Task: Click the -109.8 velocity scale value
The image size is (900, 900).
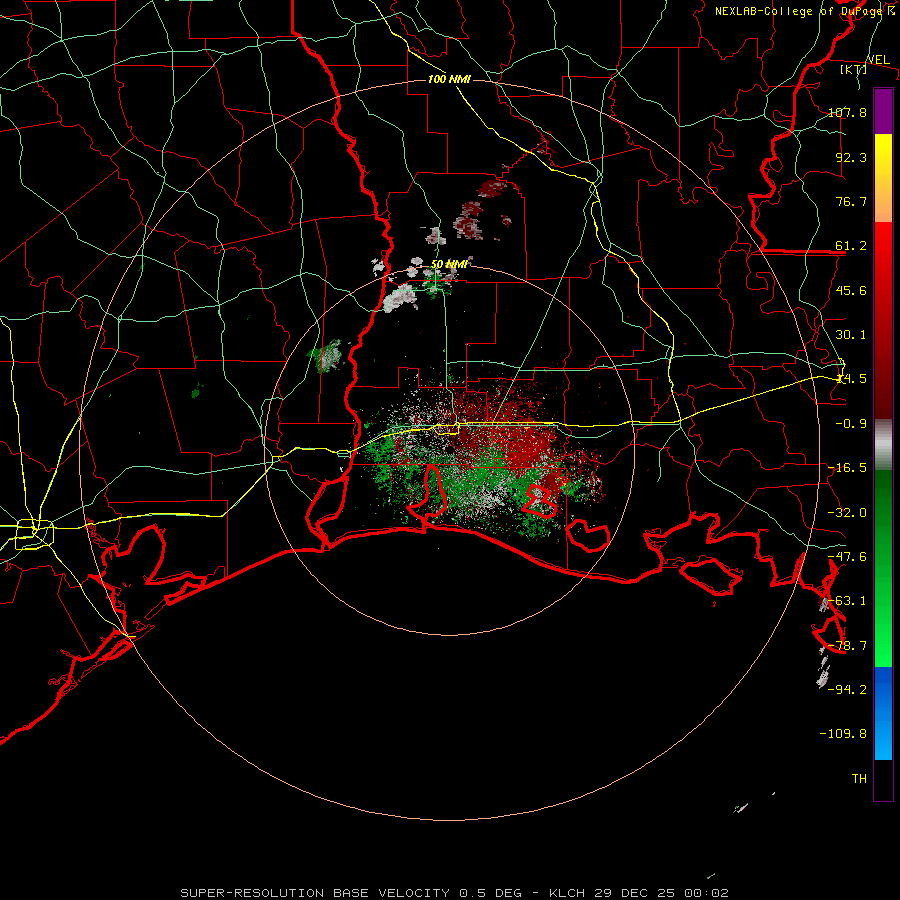Action: pos(843,734)
